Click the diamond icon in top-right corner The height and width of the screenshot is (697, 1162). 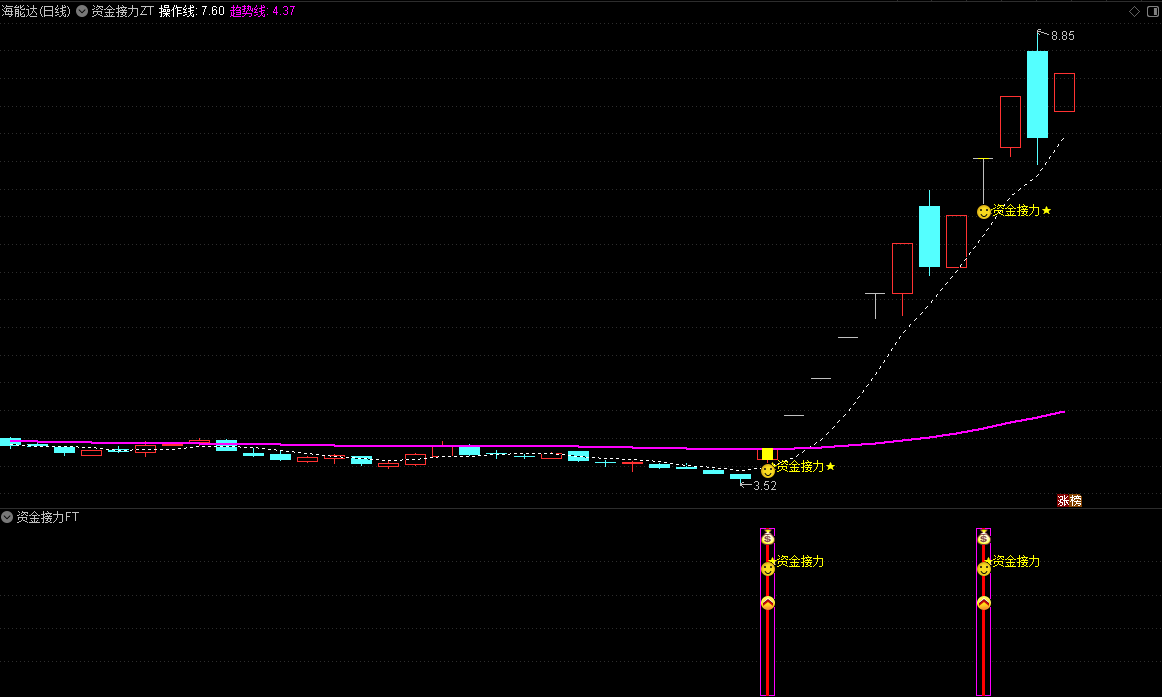[1134, 11]
